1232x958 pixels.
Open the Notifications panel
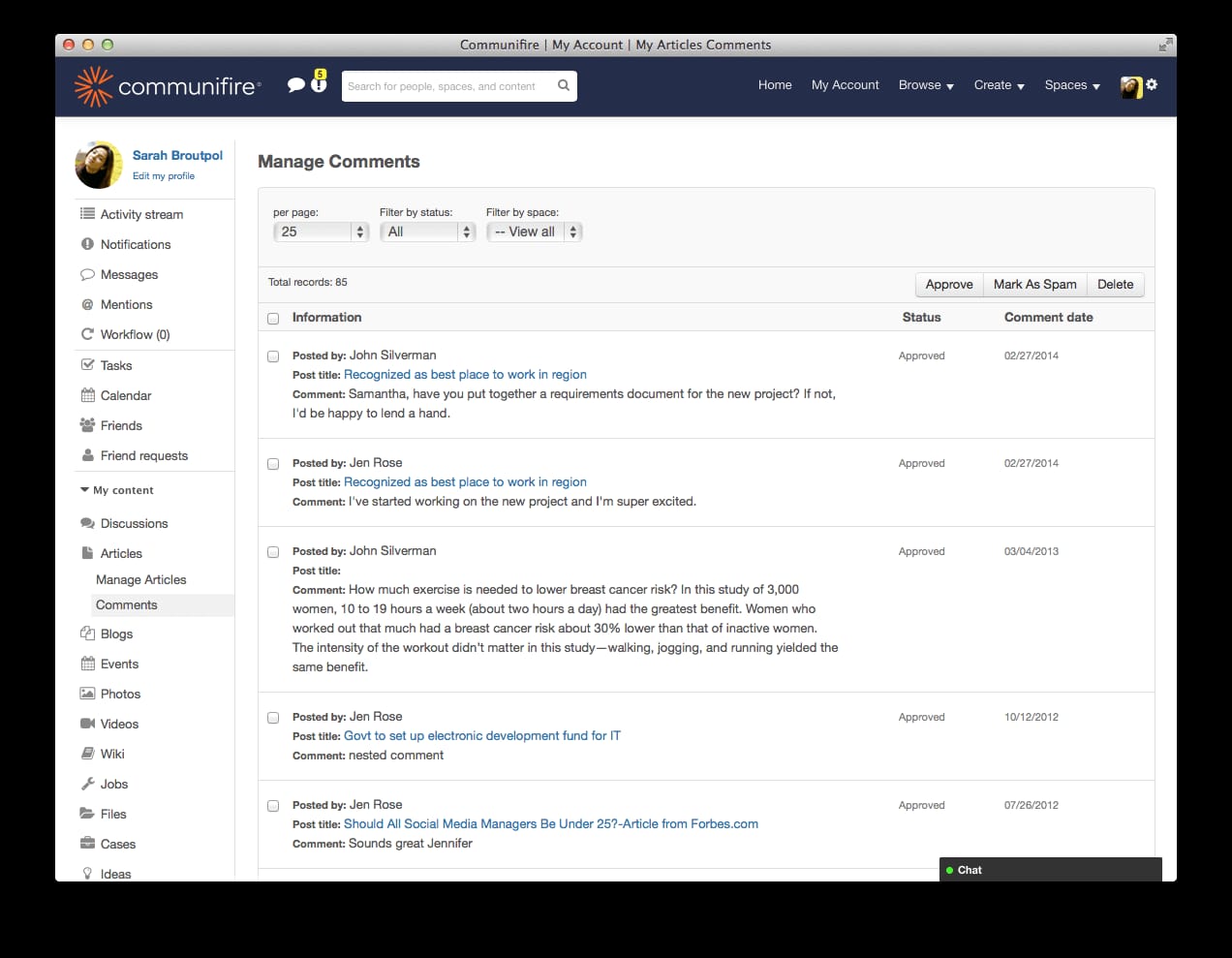pyautogui.click(x=136, y=244)
